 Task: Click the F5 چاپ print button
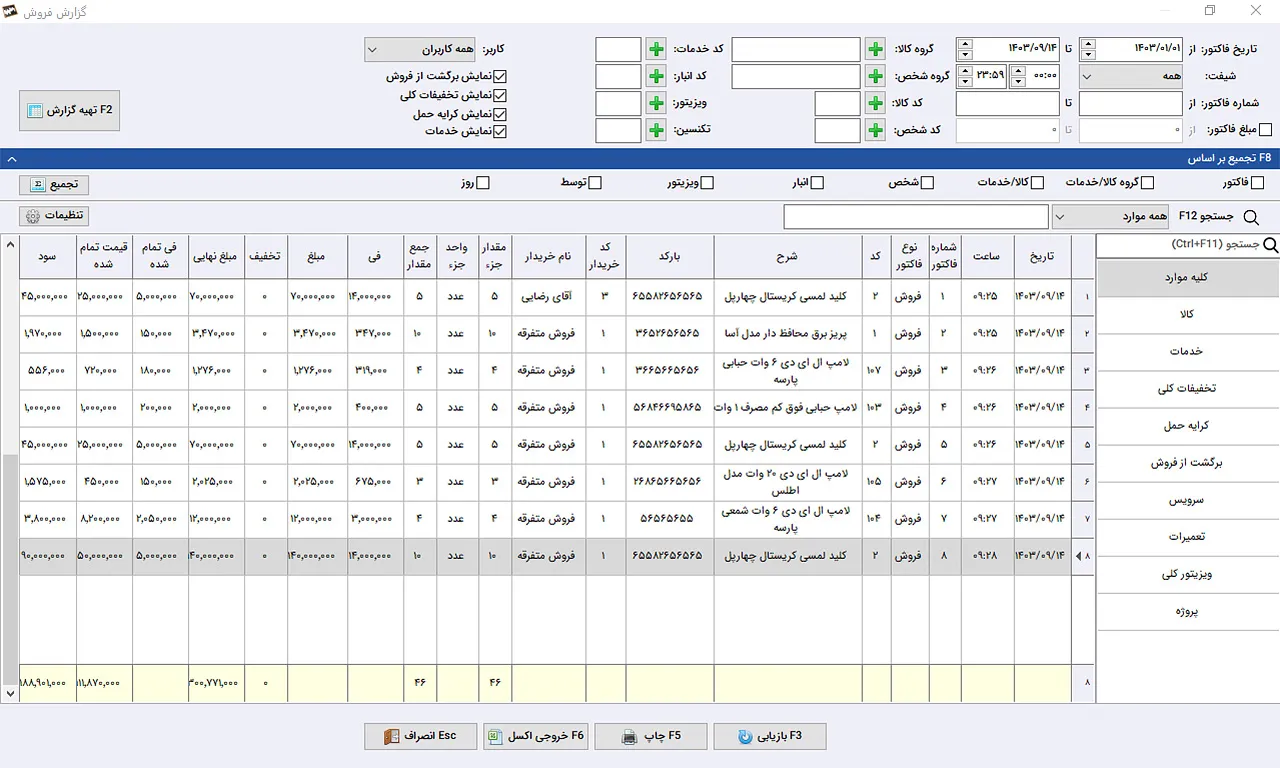point(651,737)
